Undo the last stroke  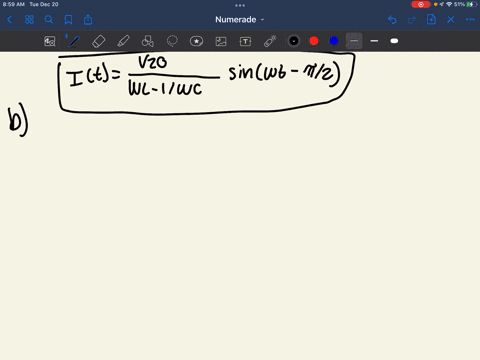pos(392,20)
